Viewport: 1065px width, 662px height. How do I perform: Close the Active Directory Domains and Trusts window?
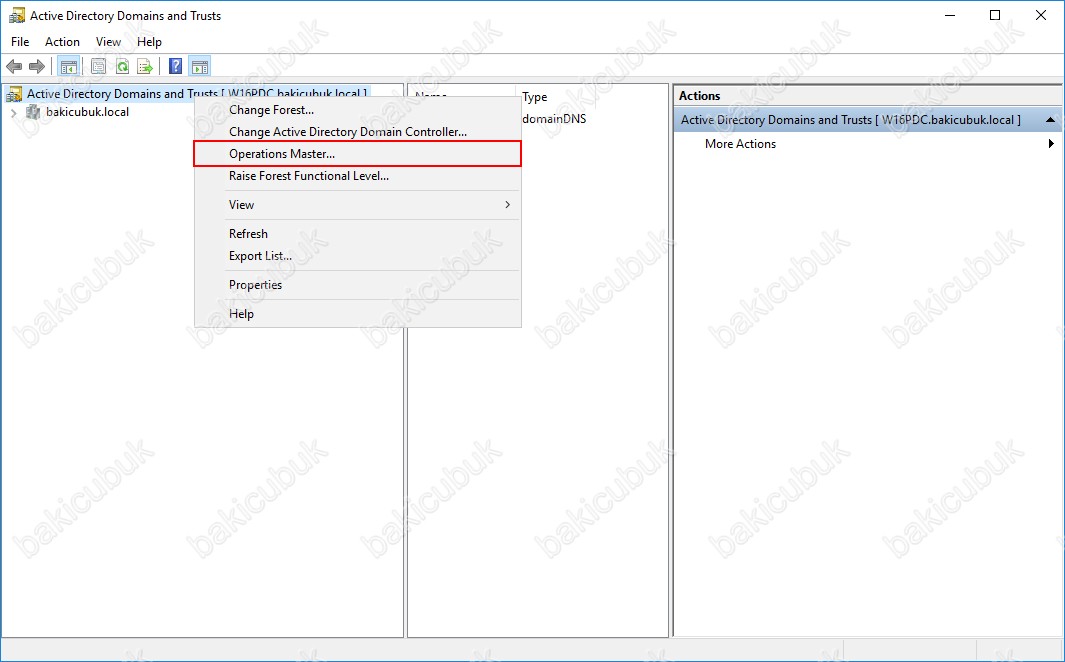[1041, 16]
